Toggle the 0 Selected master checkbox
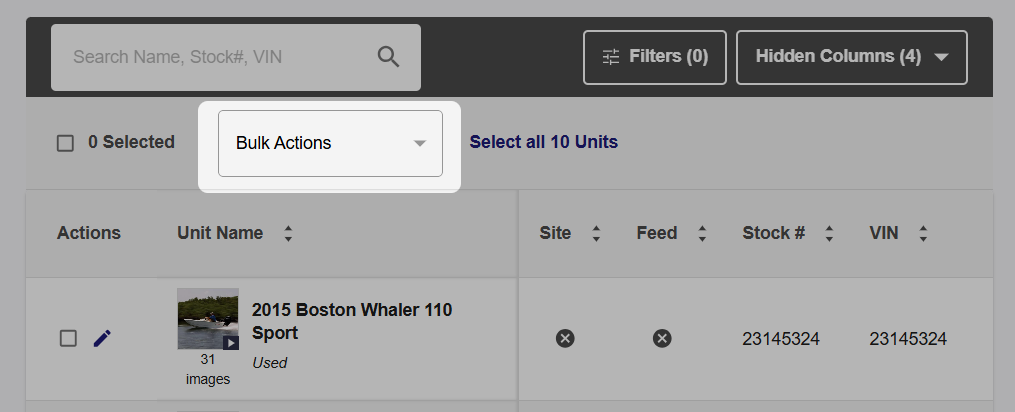This screenshot has width=1015, height=412. [x=65, y=143]
